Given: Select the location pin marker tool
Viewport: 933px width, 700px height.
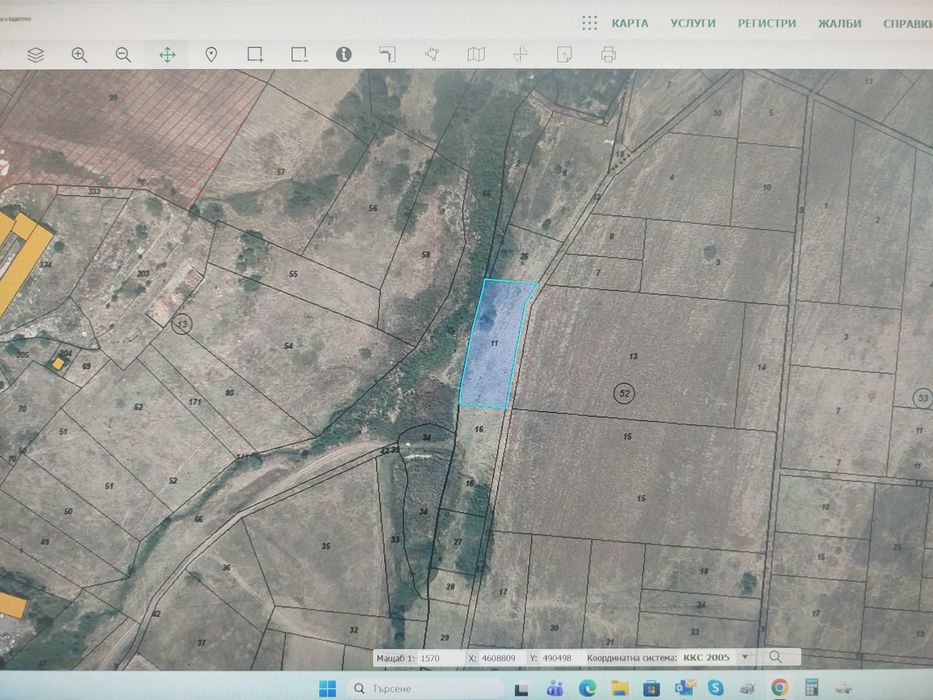Looking at the screenshot, I should [x=211, y=55].
